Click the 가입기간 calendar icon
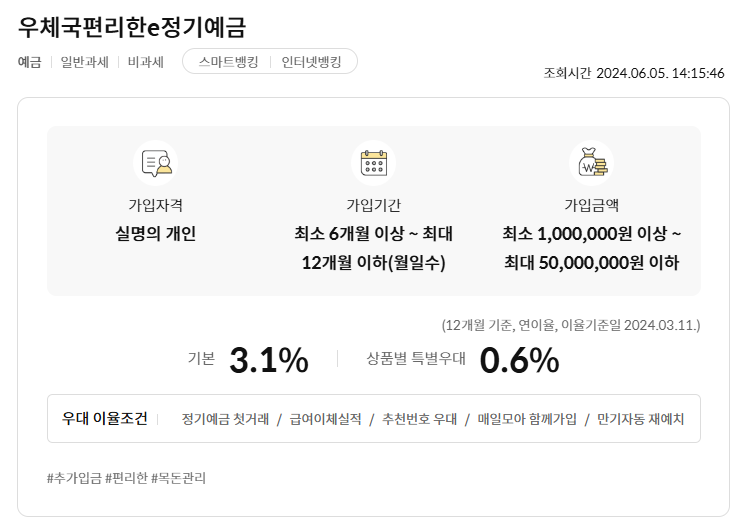 click(x=374, y=163)
